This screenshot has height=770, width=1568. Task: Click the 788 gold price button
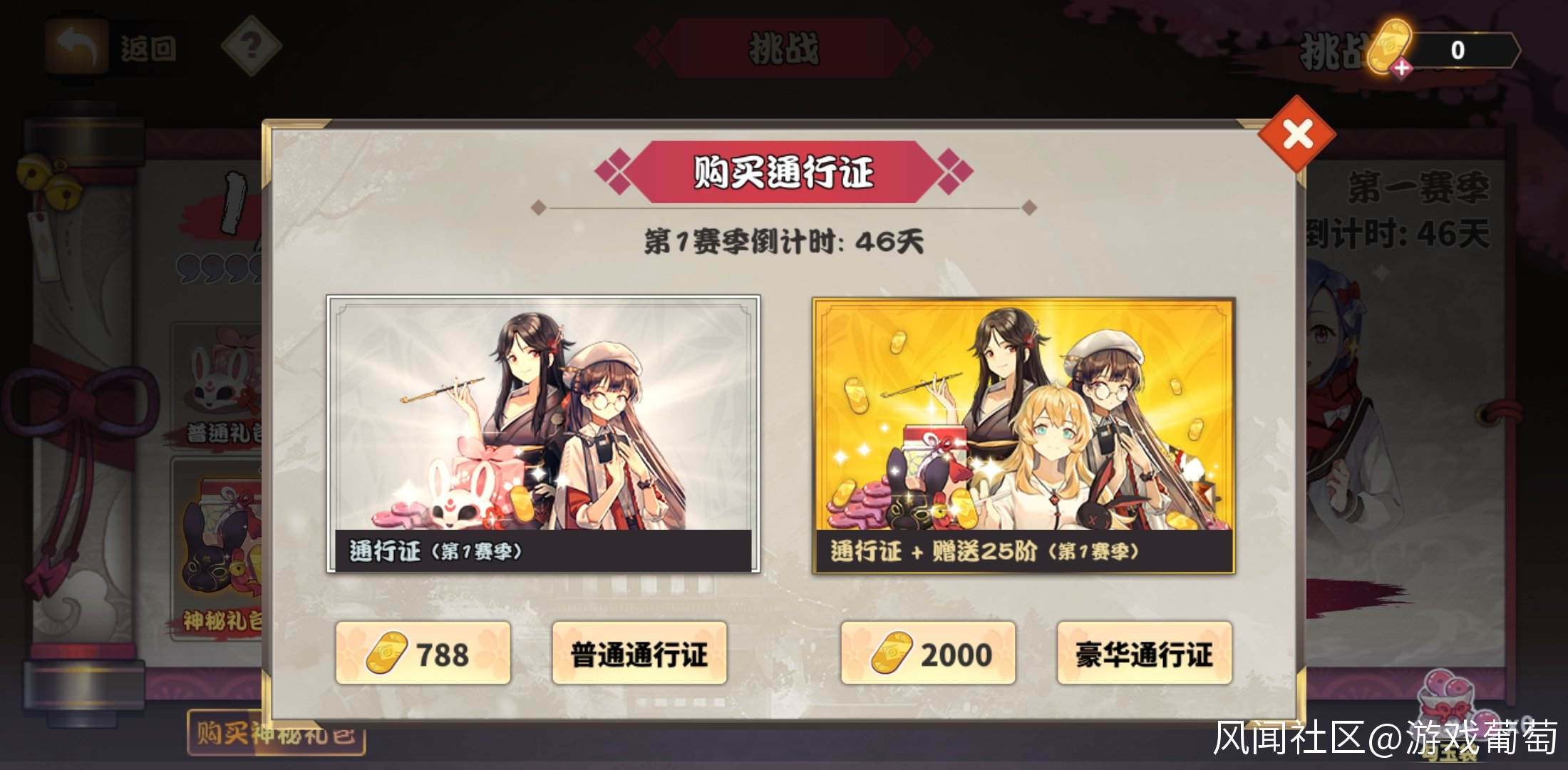(x=423, y=653)
